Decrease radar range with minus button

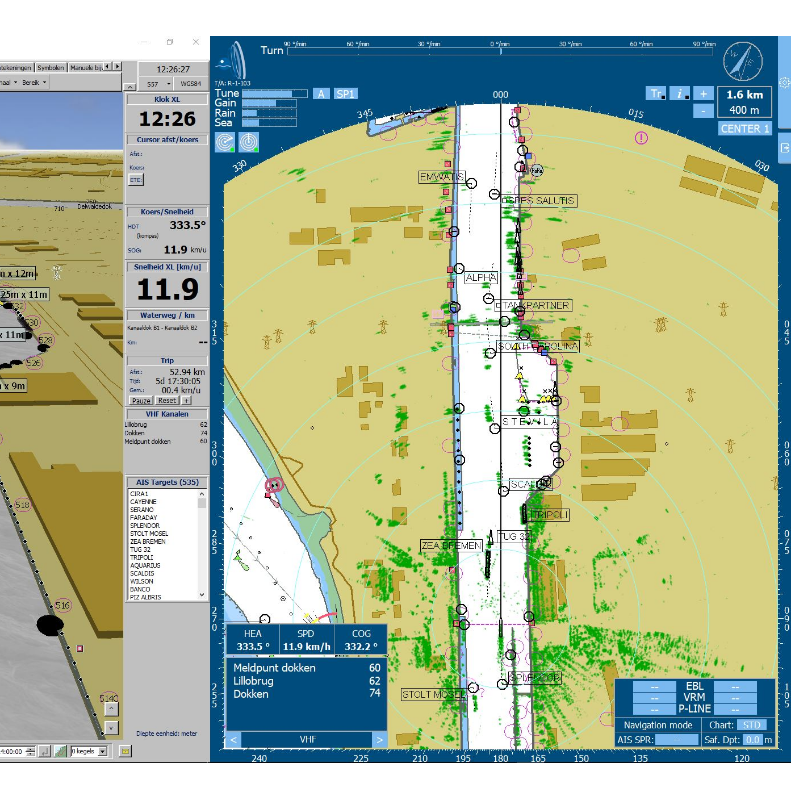(704, 110)
